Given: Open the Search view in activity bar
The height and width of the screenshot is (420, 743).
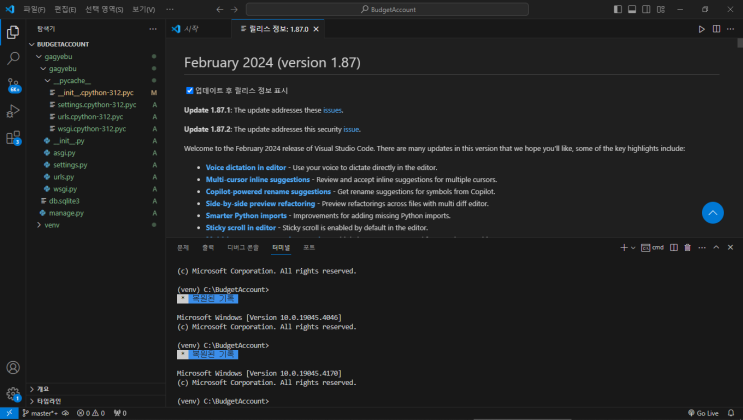Looking at the screenshot, I should tap(13, 58).
